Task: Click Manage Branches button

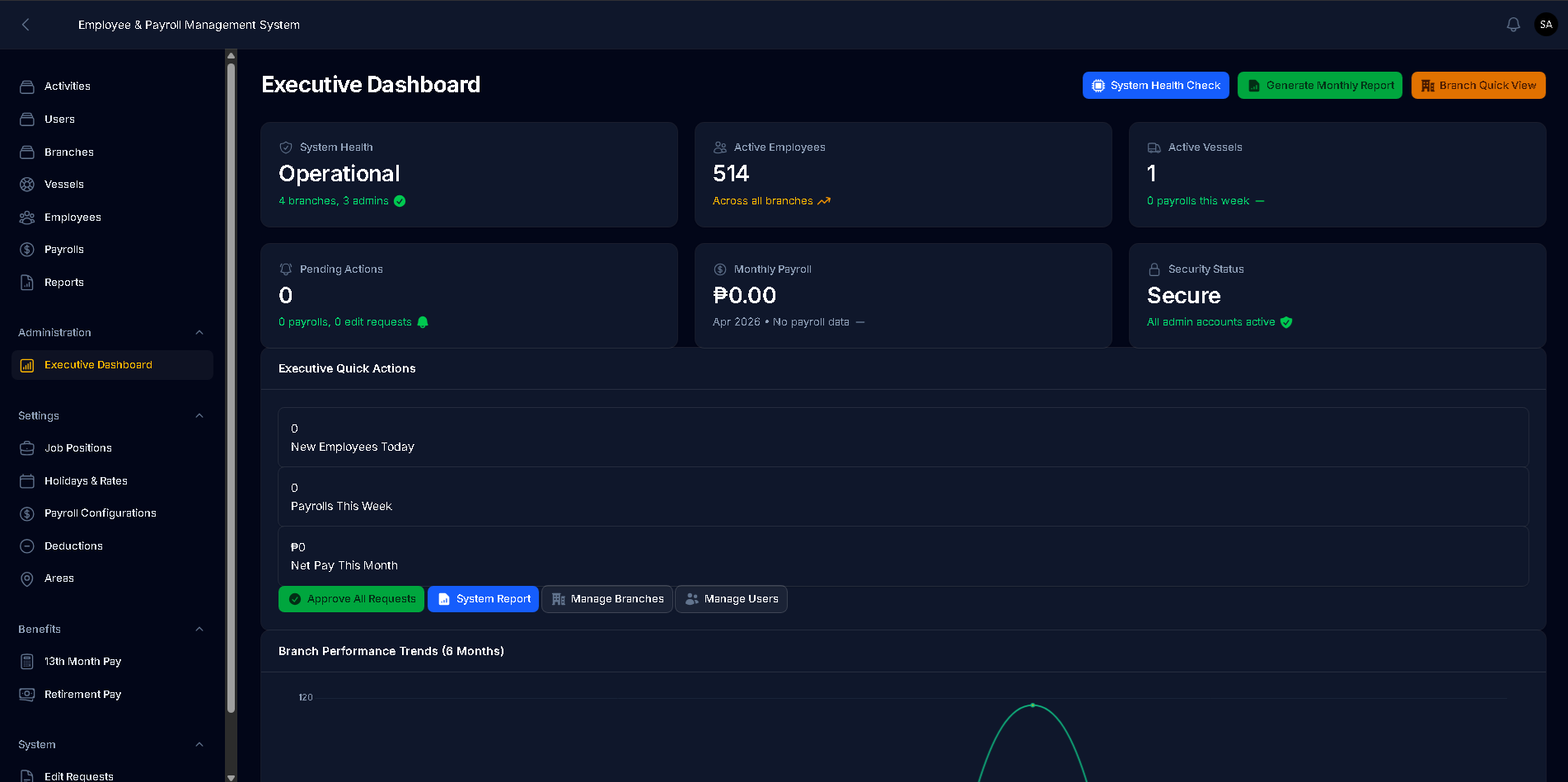Action: click(607, 599)
